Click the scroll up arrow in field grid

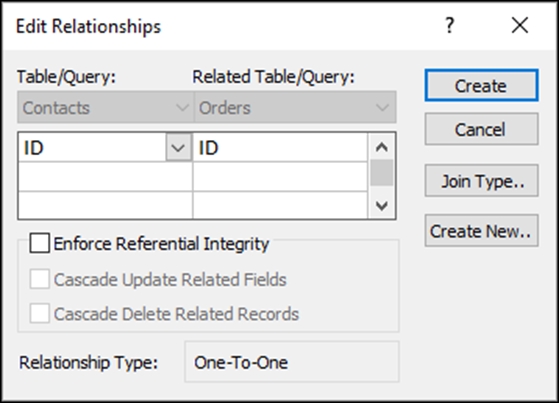coord(382,147)
